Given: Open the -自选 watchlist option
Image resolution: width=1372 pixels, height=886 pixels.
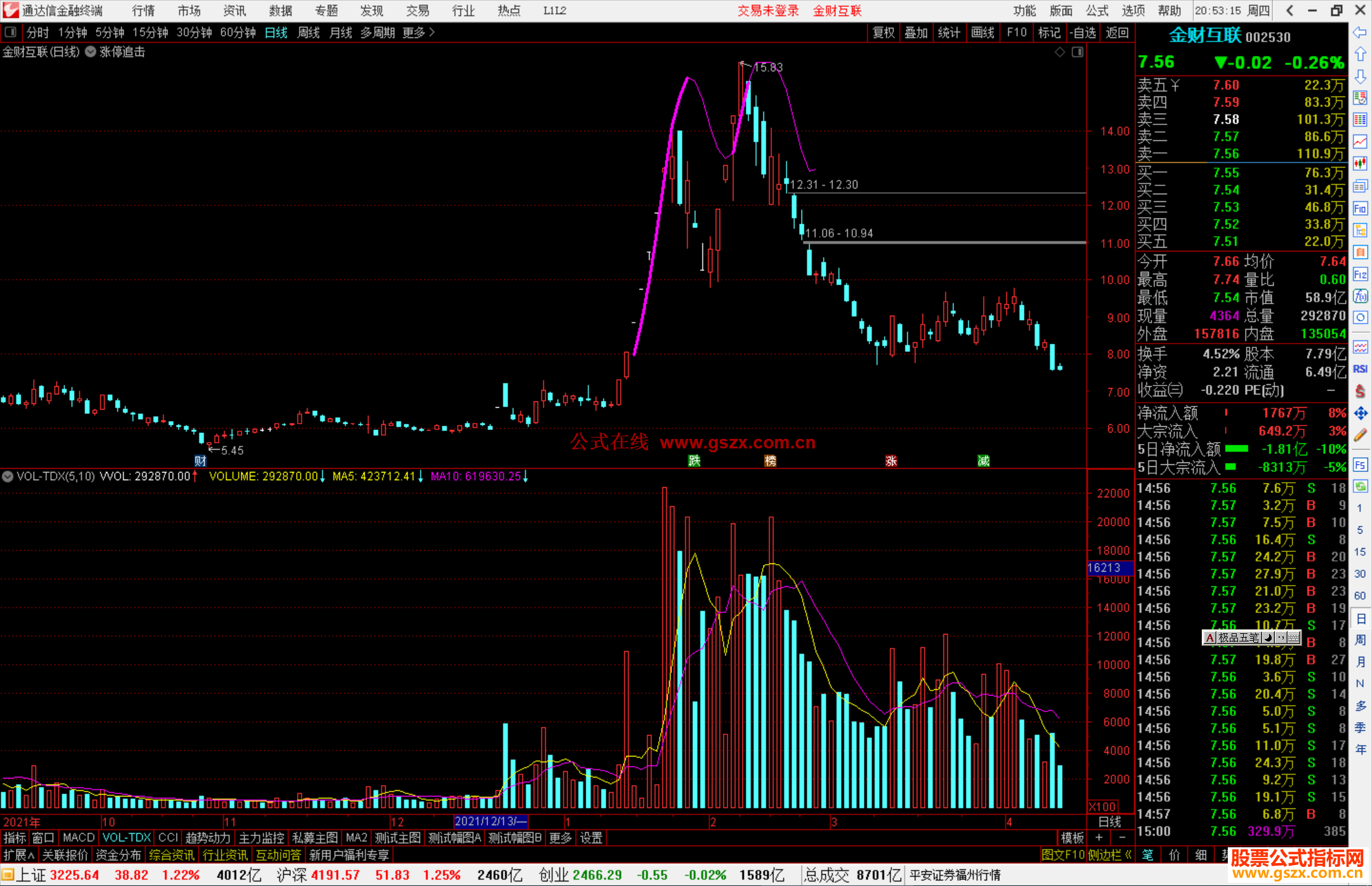Looking at the screenshot, I should pos(1083,32).
